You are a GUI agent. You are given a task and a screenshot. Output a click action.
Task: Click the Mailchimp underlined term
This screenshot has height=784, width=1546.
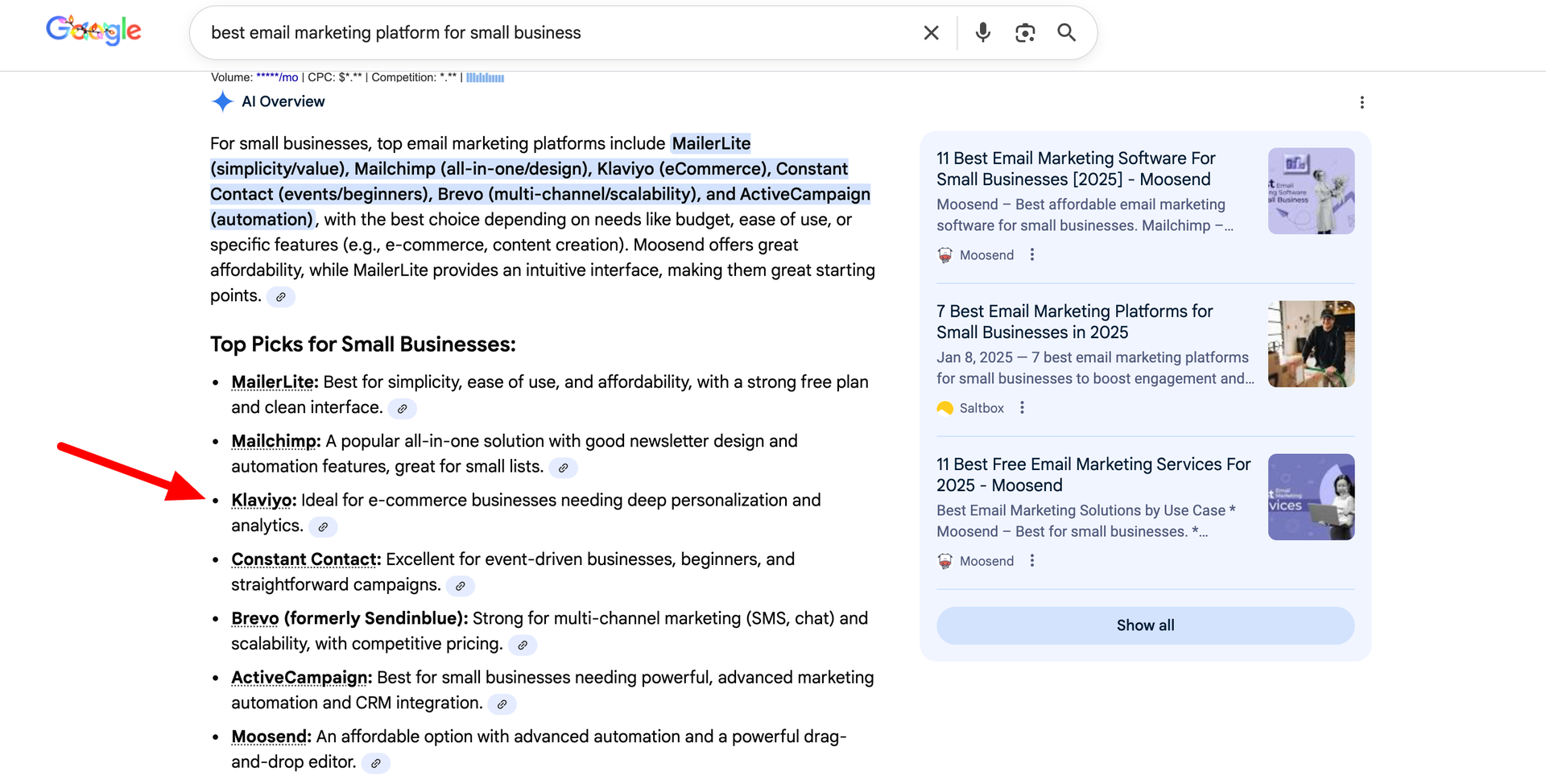(x=274, y=441)
